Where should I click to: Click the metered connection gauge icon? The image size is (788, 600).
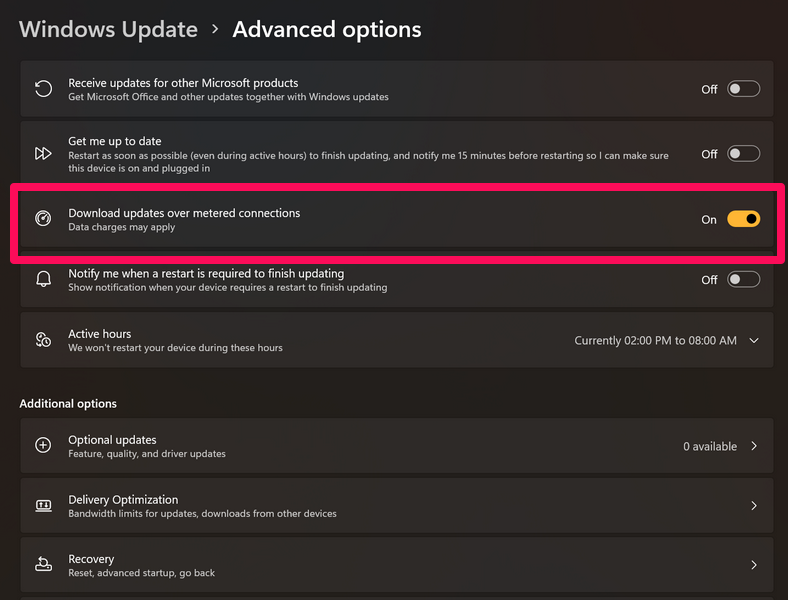[x=43, y=218]
